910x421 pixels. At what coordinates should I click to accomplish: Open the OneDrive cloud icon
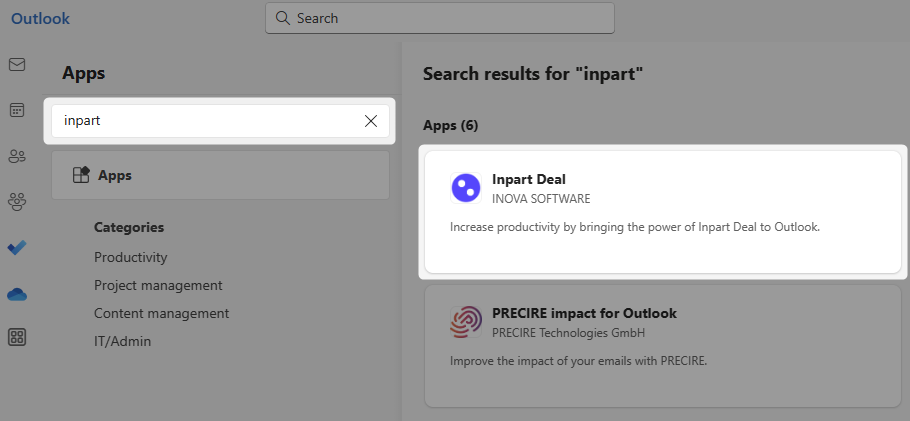(x=17, y=293)
